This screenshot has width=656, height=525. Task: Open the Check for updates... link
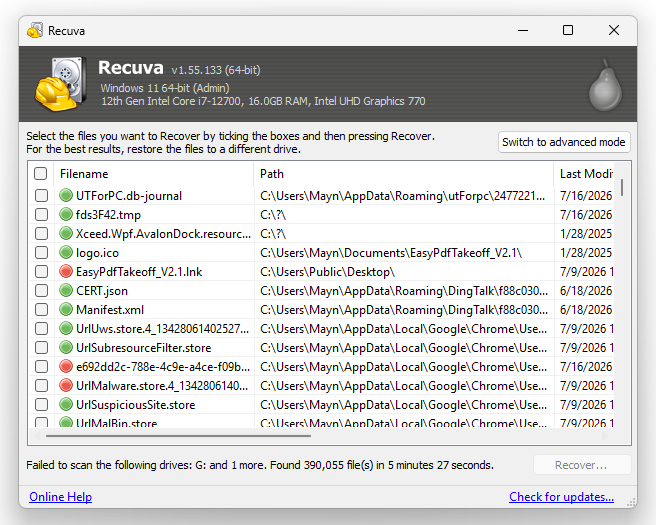coord(561,497)
